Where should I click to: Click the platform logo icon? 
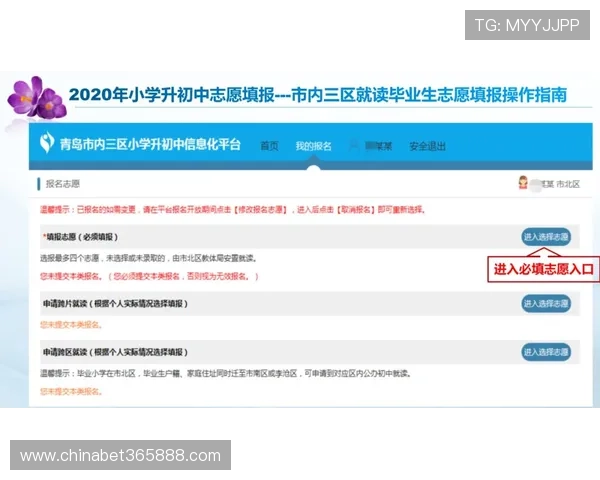tap(47, 142)
